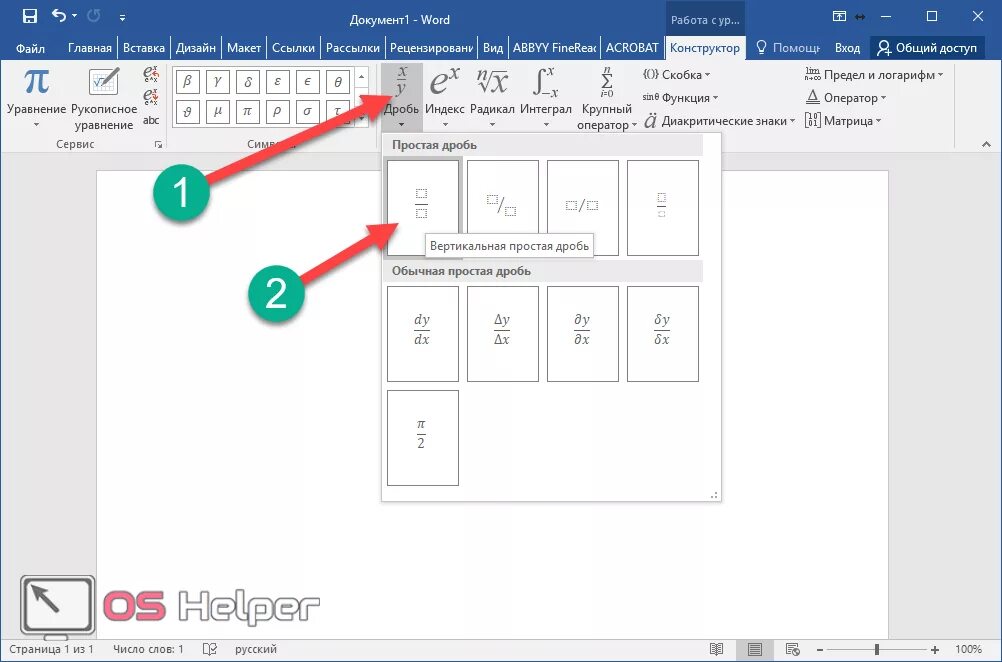Click the Страница 1 из 1 status indicator
The image size is (1002, 662).
[51, 649]
